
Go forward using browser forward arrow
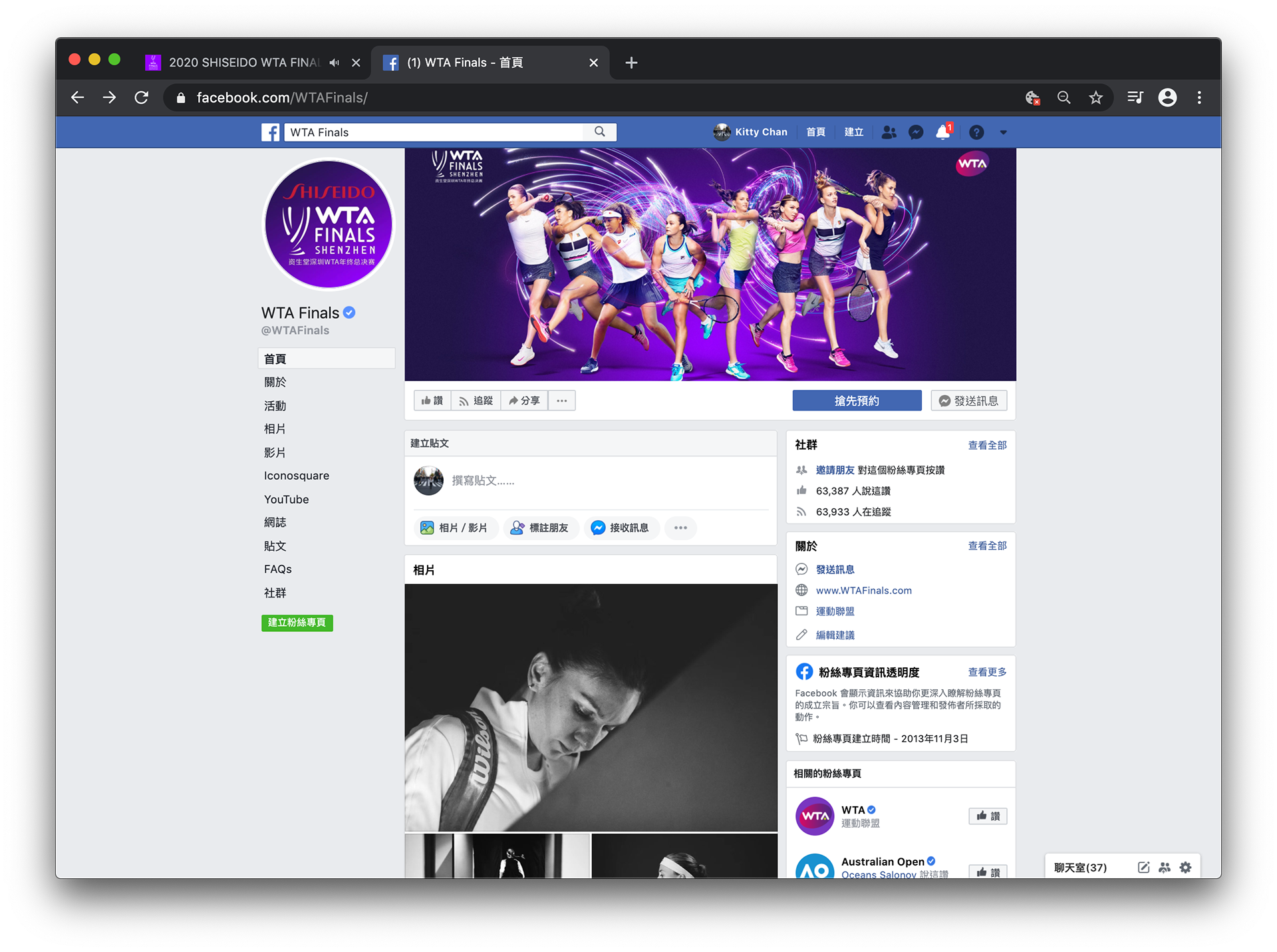[x=110, y=98]
